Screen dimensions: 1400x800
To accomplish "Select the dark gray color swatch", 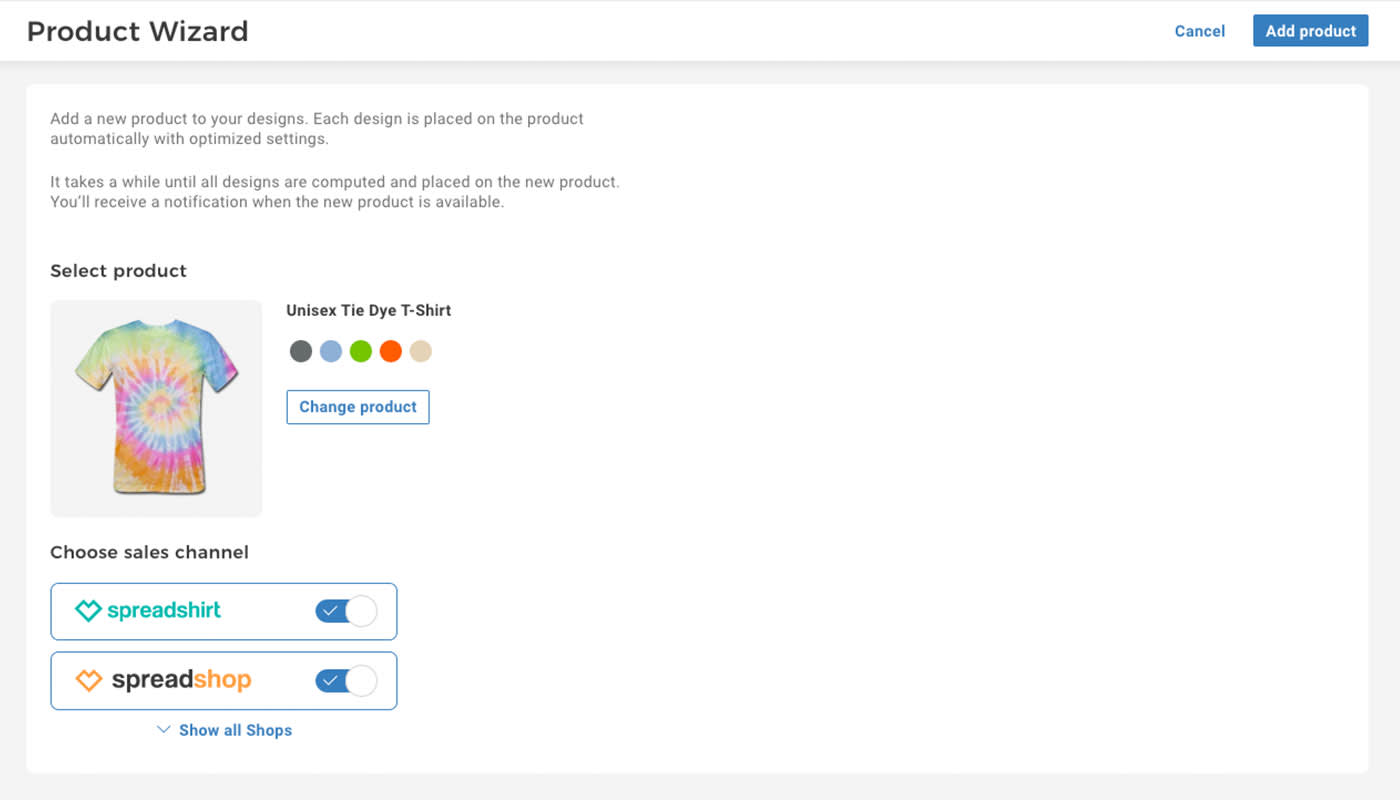I will pyautogui.click(x=301, y=351).
